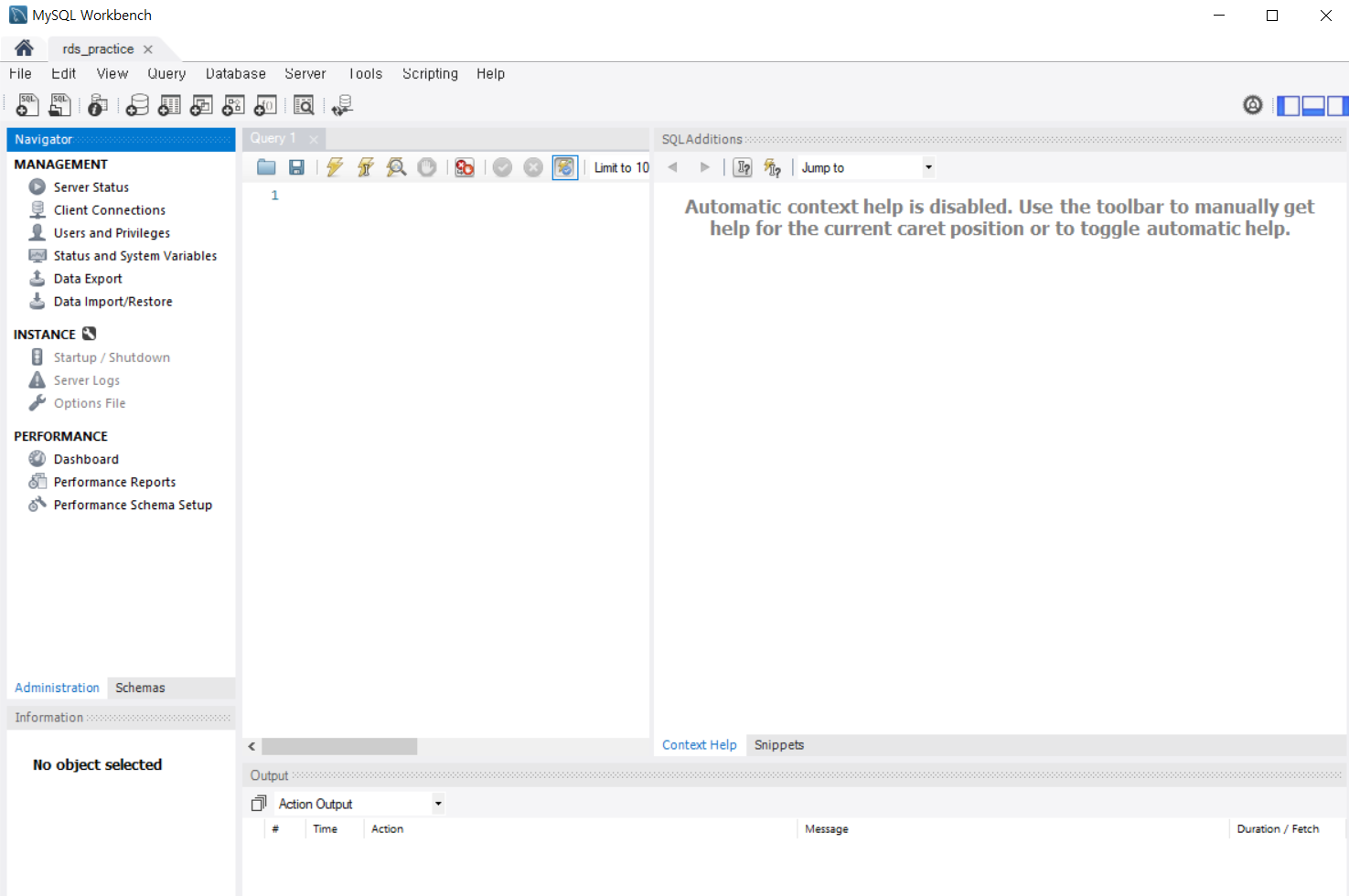Open Performance Schema Setup
Screen dimensions: 1349x896
[133, 505]
